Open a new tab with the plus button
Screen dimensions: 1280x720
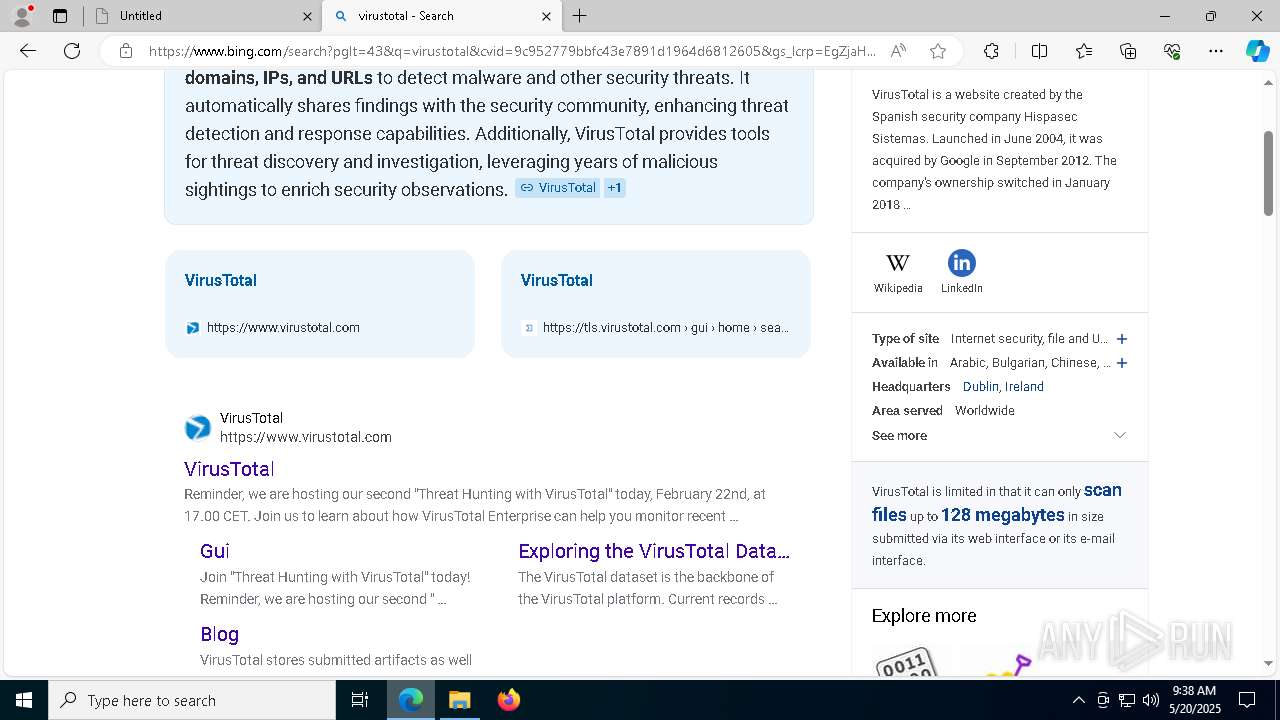580,16
